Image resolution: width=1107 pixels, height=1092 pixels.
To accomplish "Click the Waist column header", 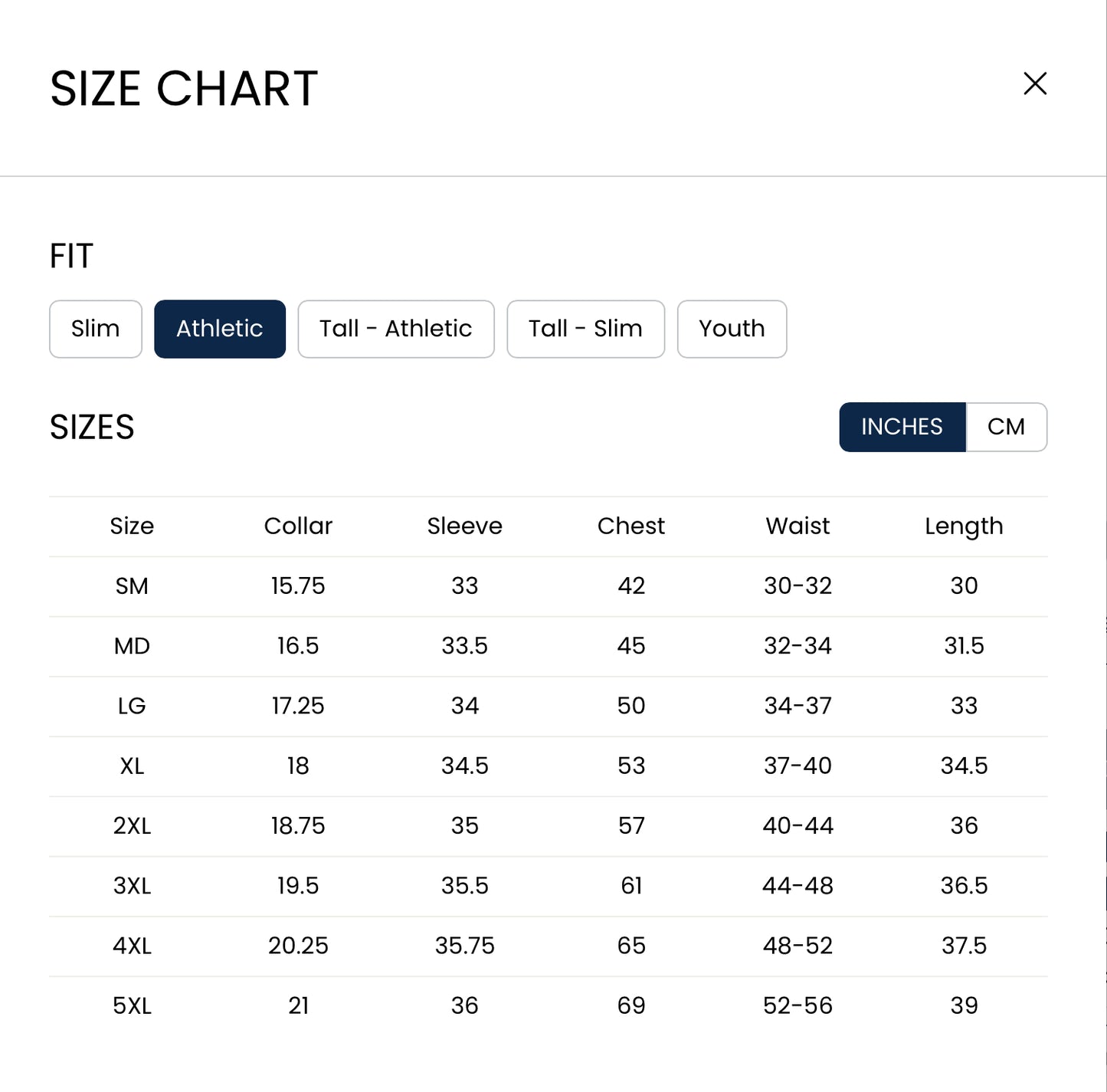I will (x=797, y=526).
